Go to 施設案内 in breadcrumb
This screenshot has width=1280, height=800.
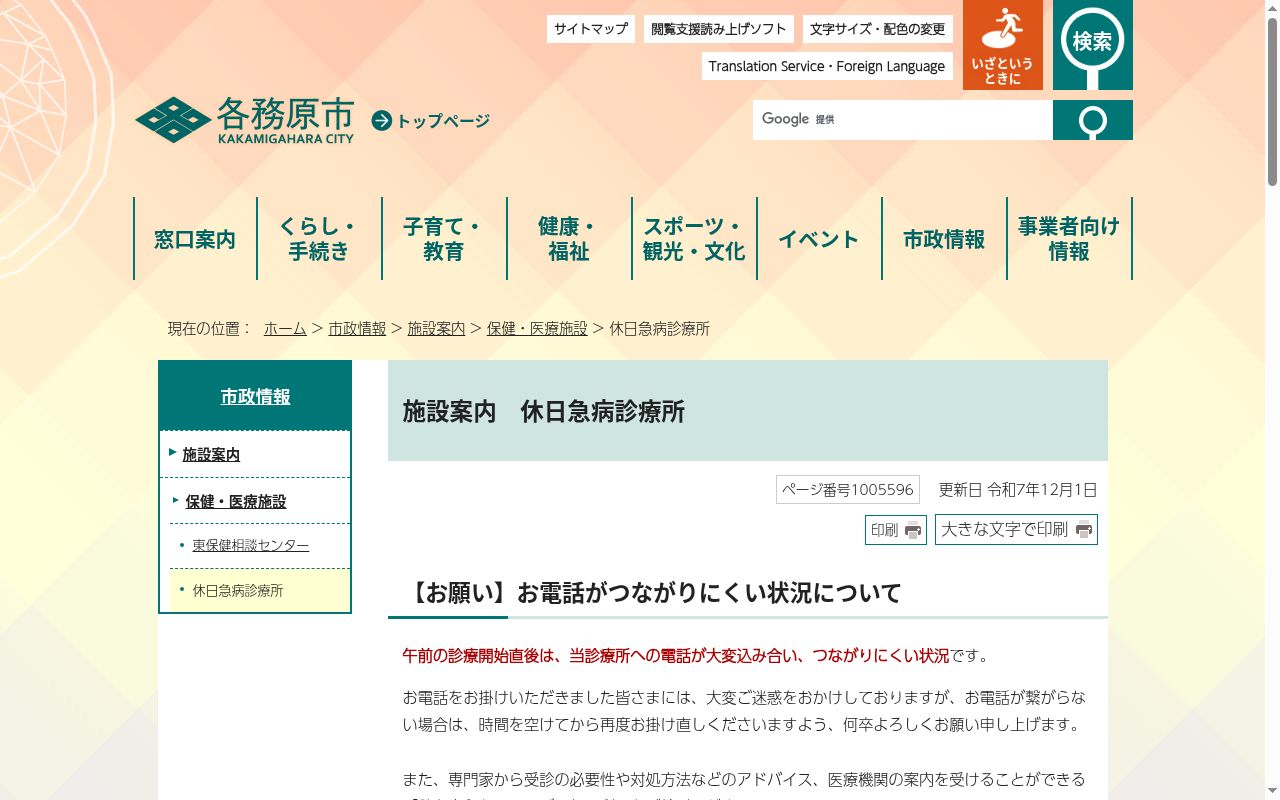click(436, 328)
